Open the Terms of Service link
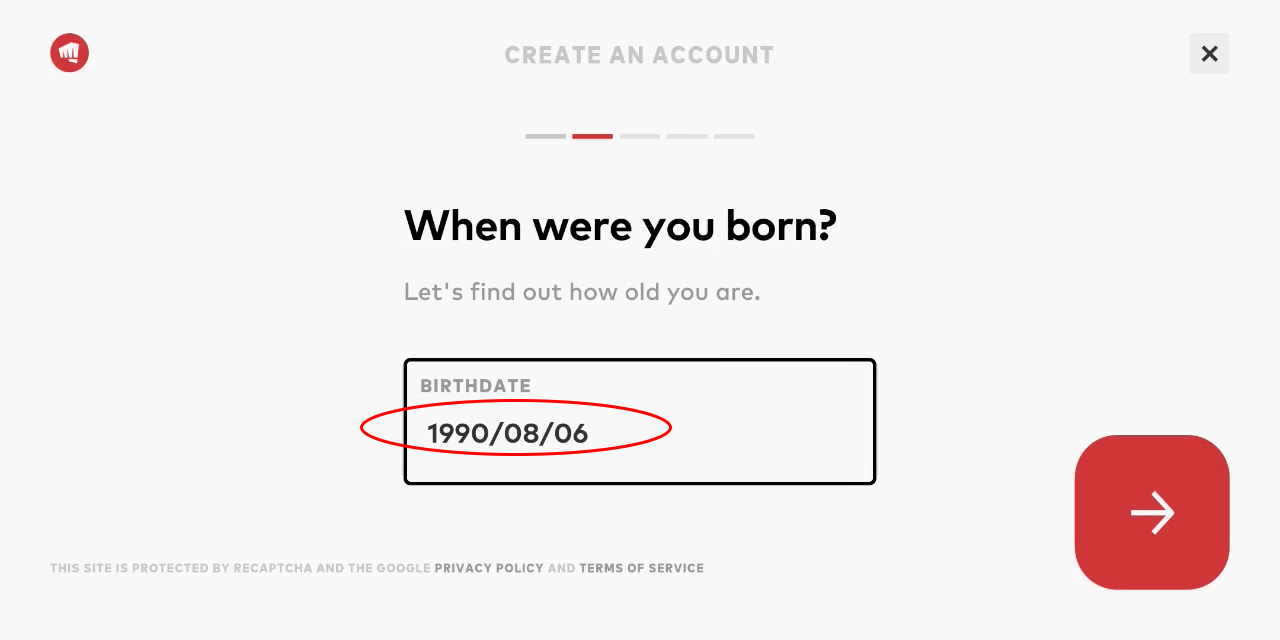Screen dimensions: 1280x640 click(641, 568)
